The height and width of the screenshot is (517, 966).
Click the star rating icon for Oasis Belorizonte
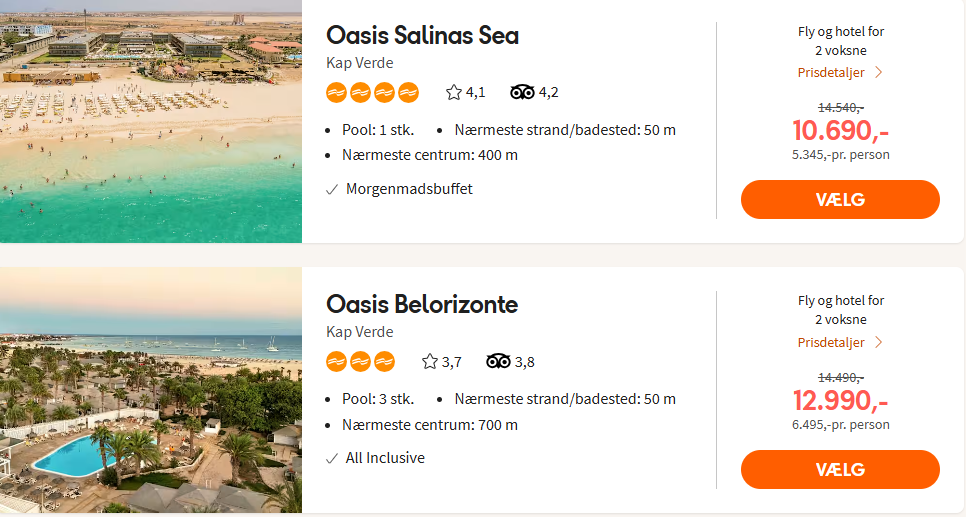[430, 362]
